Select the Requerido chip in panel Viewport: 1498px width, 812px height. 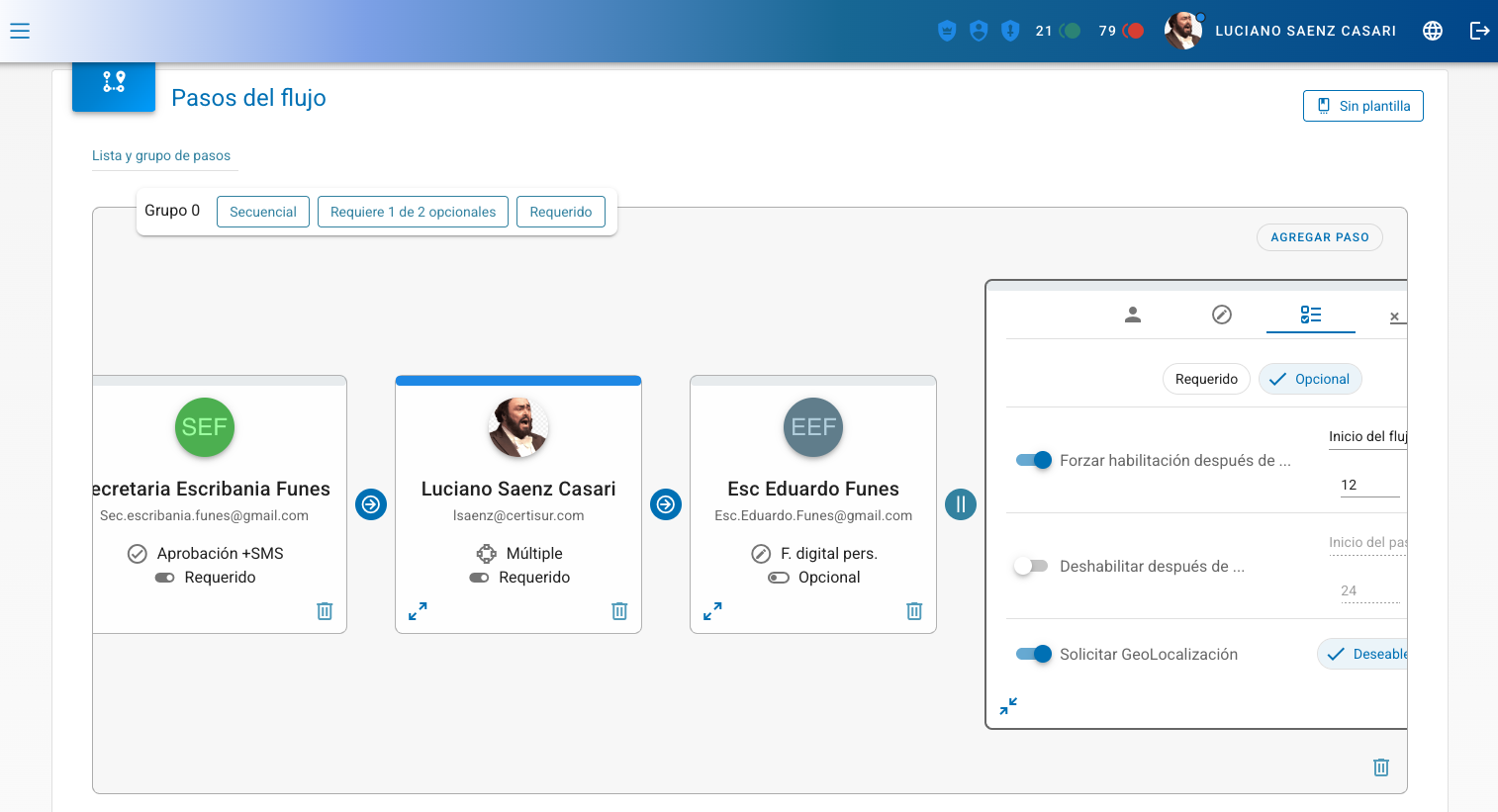click(x=1206, y=379)
